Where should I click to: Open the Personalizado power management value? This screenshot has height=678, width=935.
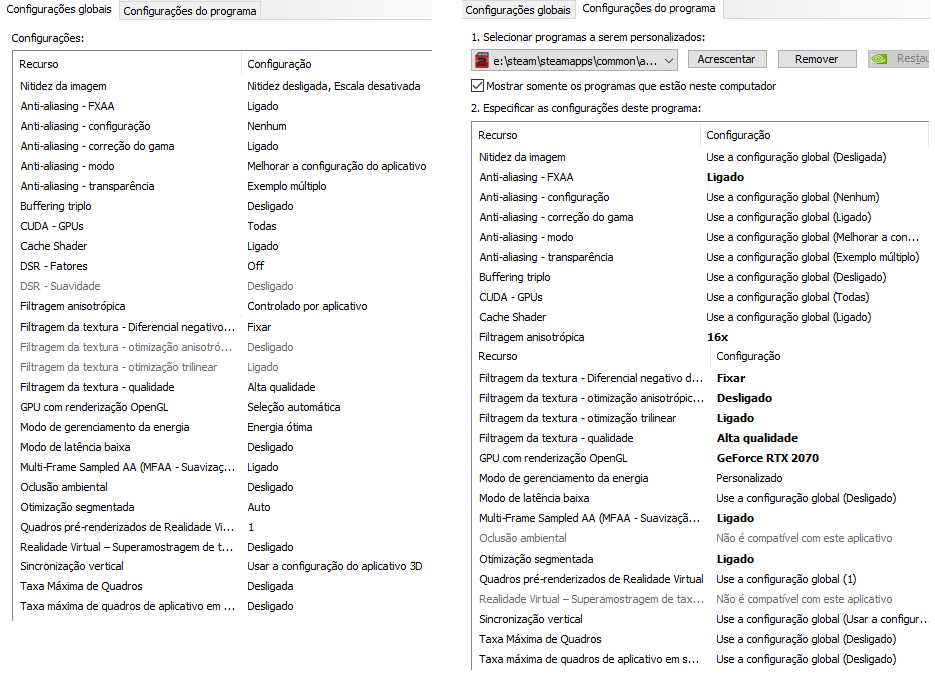tap(750, 478)
